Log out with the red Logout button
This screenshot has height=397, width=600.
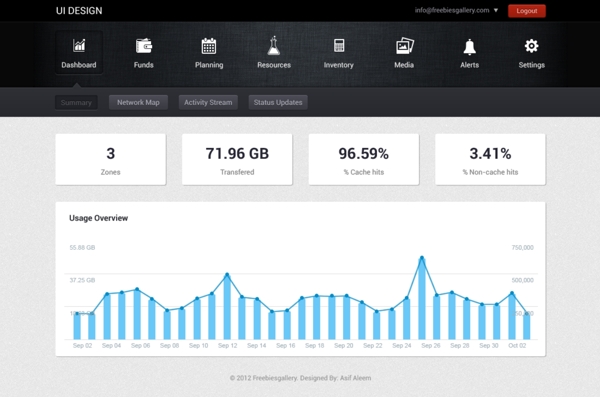pos(527,11)
